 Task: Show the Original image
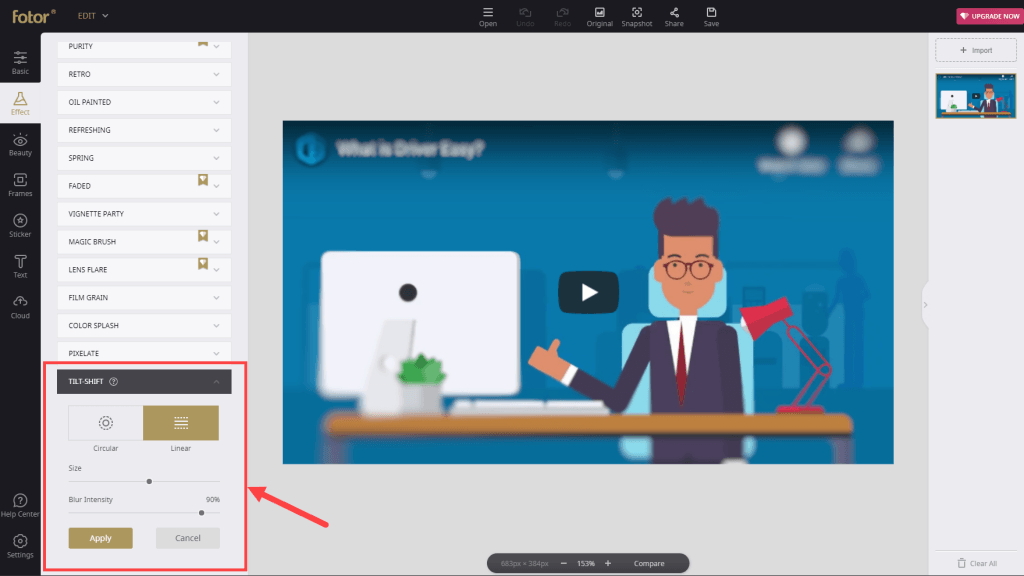pos(600,17)
